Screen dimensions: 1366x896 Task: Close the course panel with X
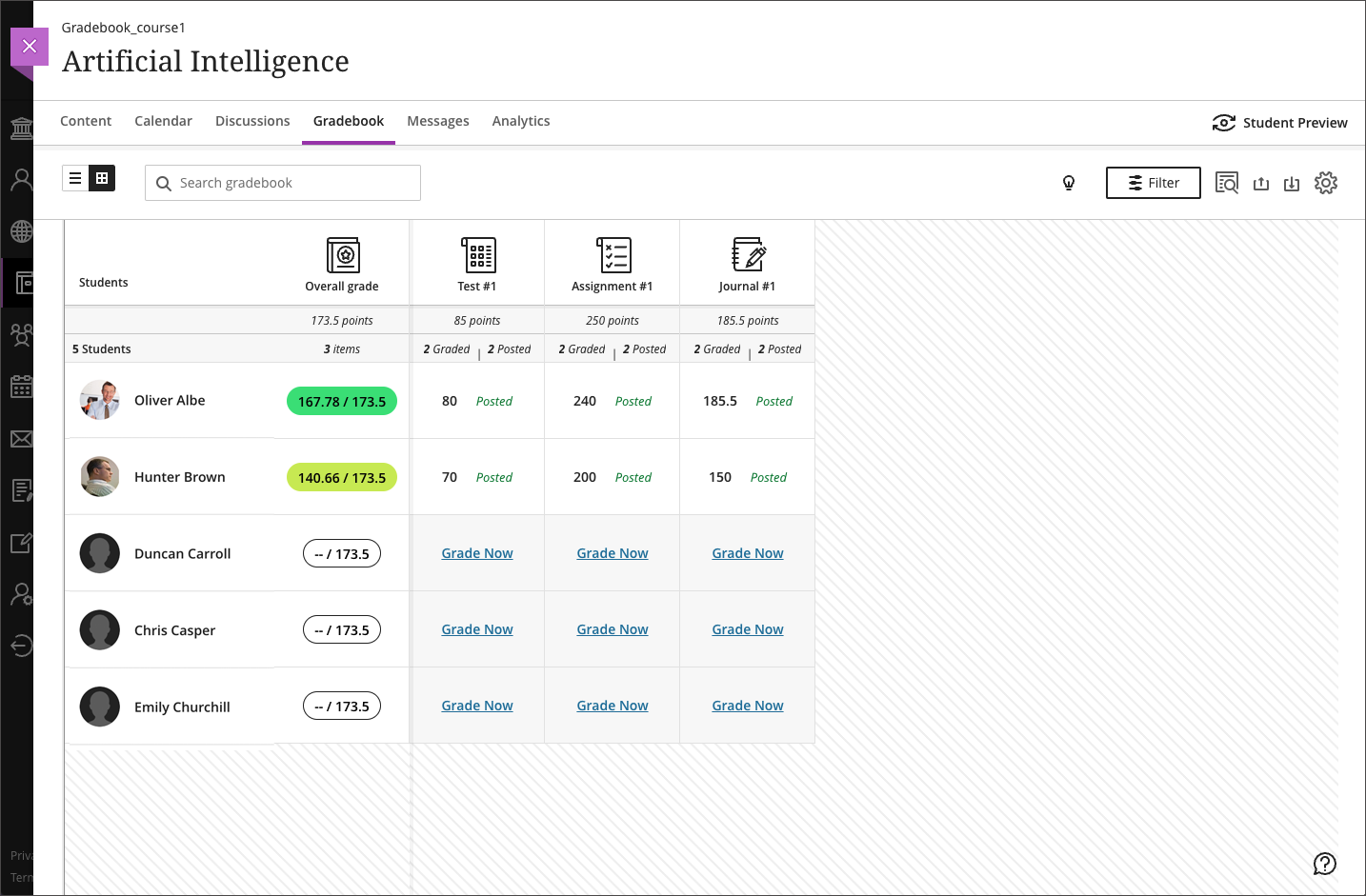(30, 46)
